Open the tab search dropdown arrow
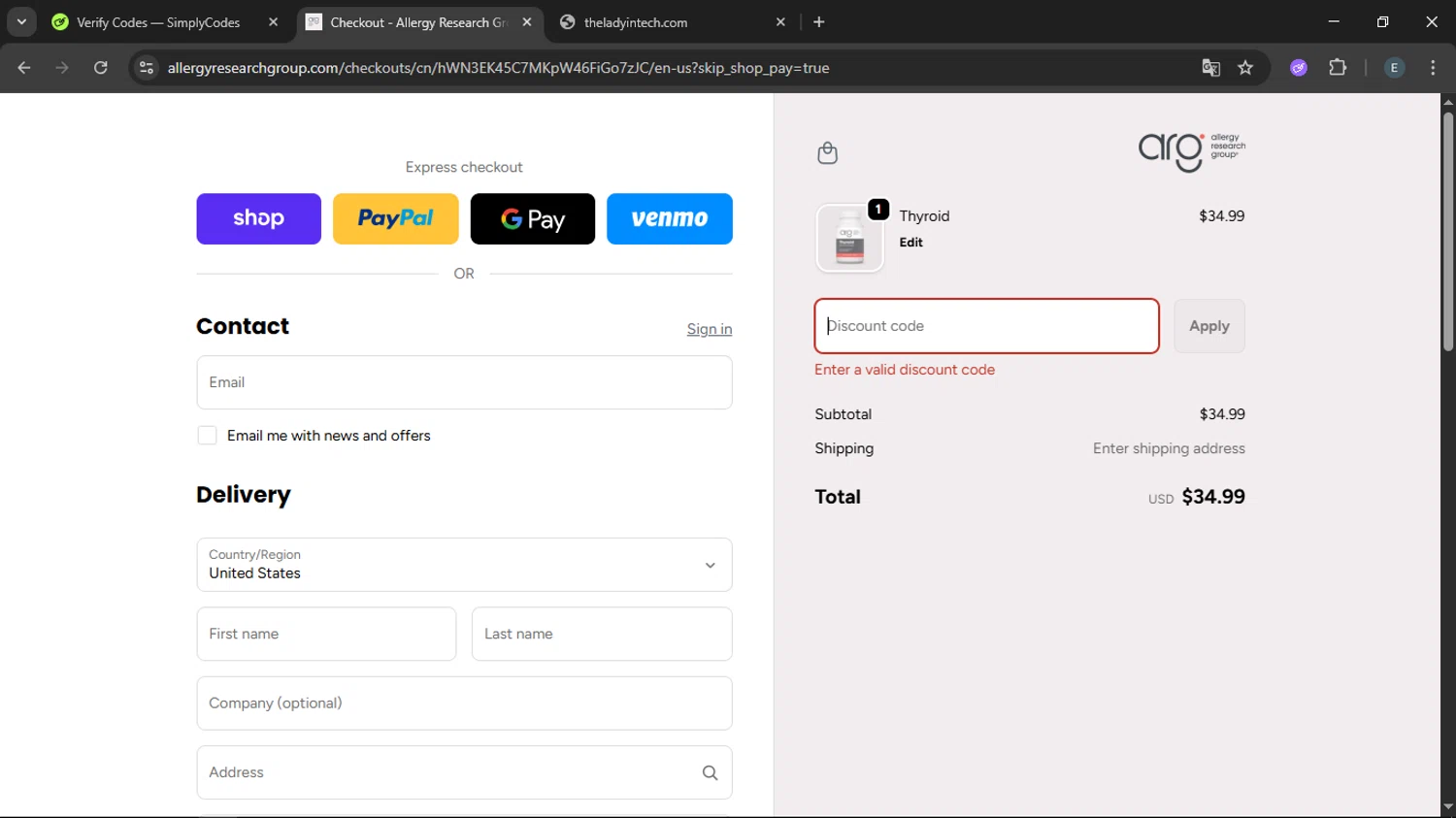The image size is (1456, 818). [x=21, y=22]
